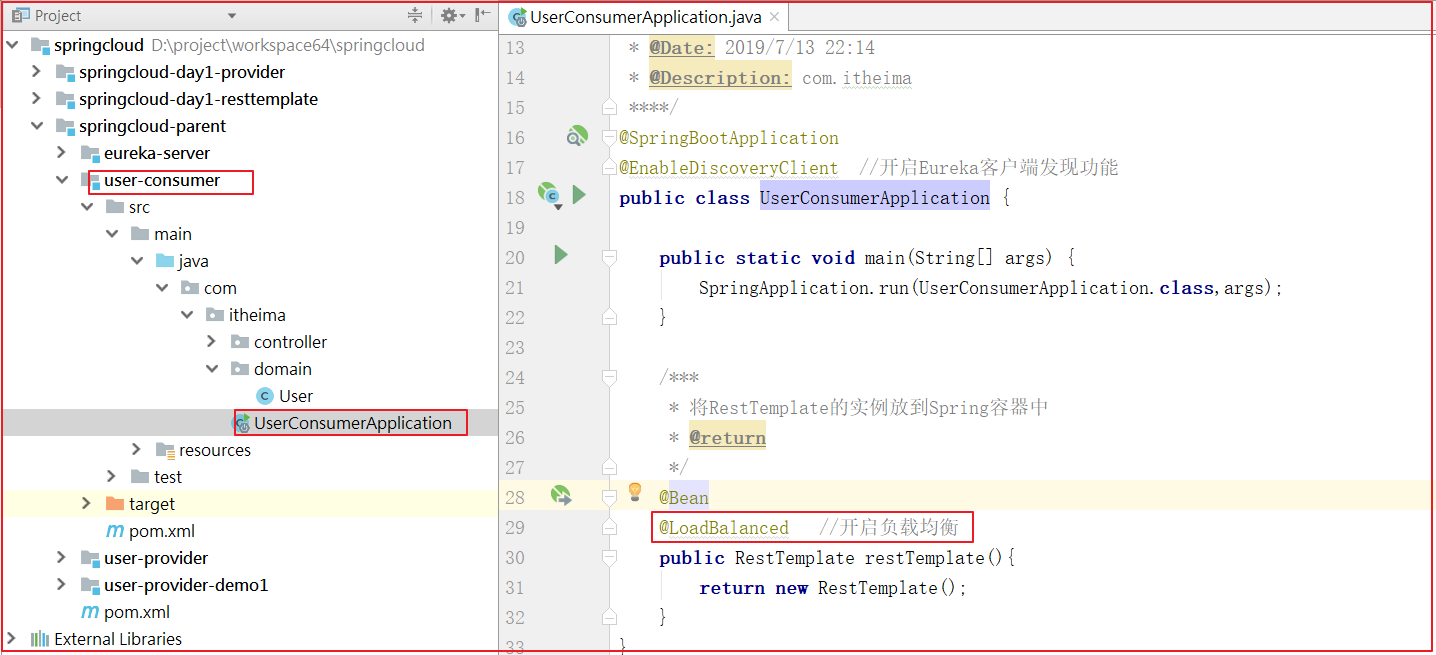
Task: Click the Spring gutter icon on line 16
Action: pos(576,137)
